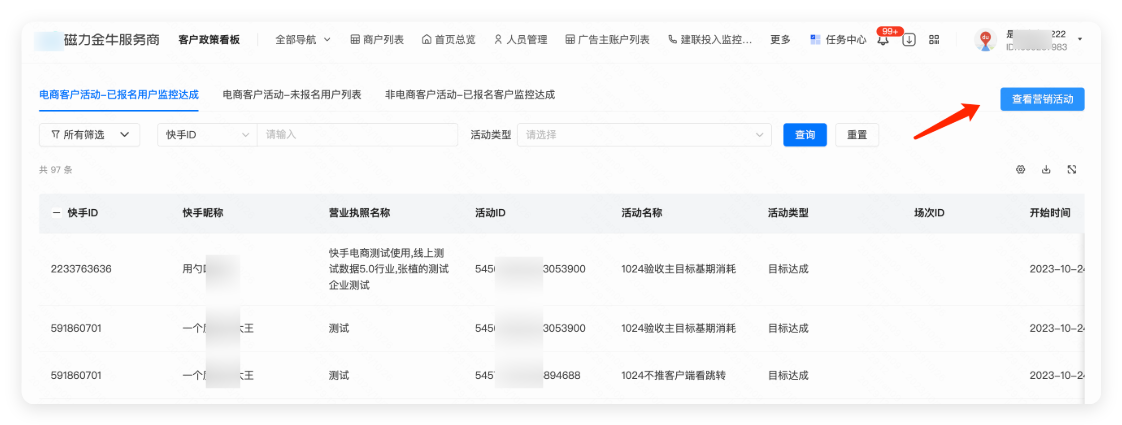This screenshot has width=1122, height=425.
Task: Collapse rows using minus box beside 快手ID header
Action: (x=56, y=213)
